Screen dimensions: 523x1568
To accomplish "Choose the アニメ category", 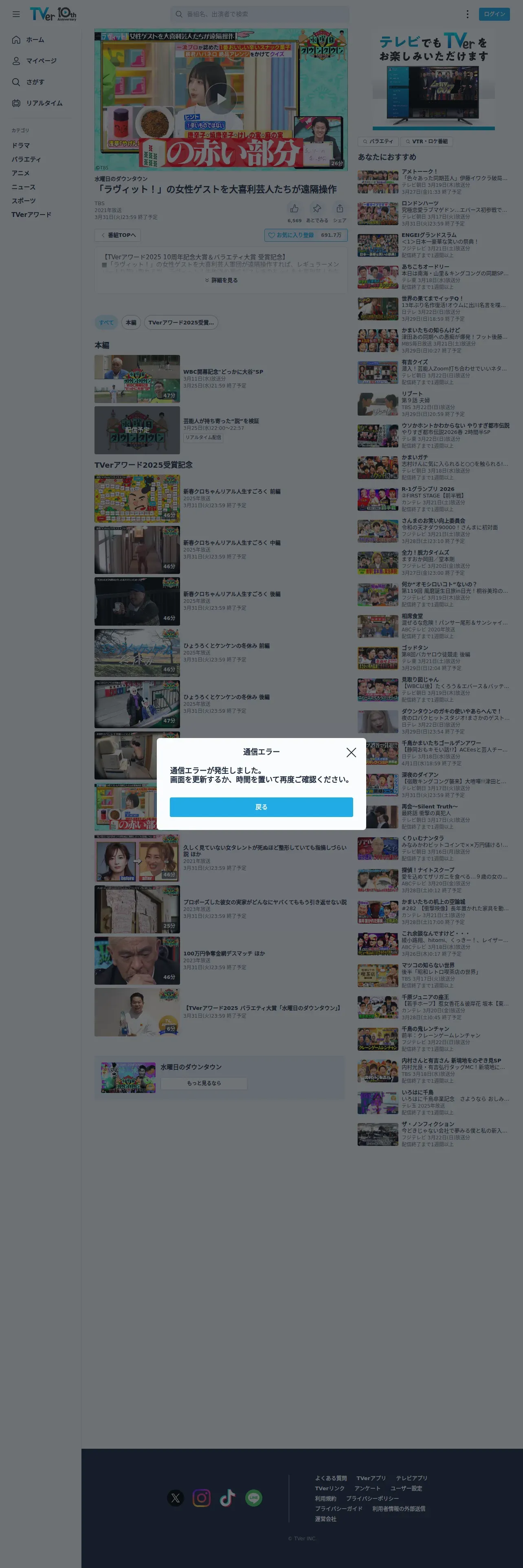I will pyautogui.click(x=21, y=173).
